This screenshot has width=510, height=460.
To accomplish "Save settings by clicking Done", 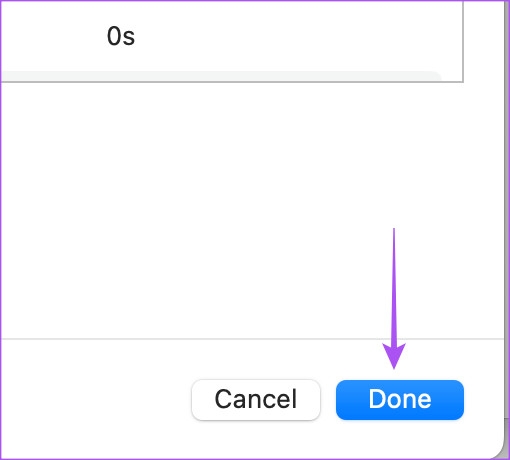I will pyautogui.click(x=400, y=399).
